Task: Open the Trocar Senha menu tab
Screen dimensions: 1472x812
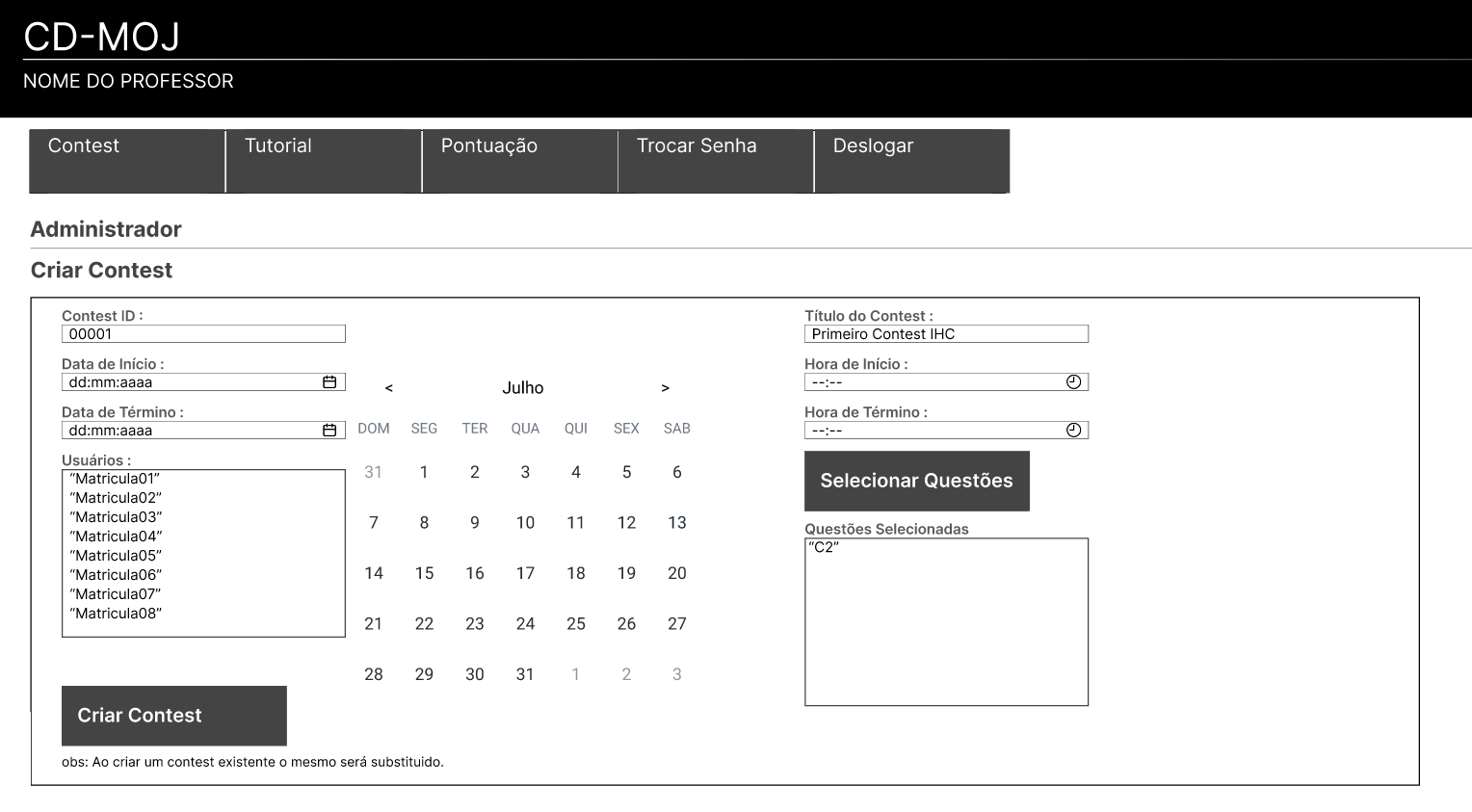Action: [716, 161]
